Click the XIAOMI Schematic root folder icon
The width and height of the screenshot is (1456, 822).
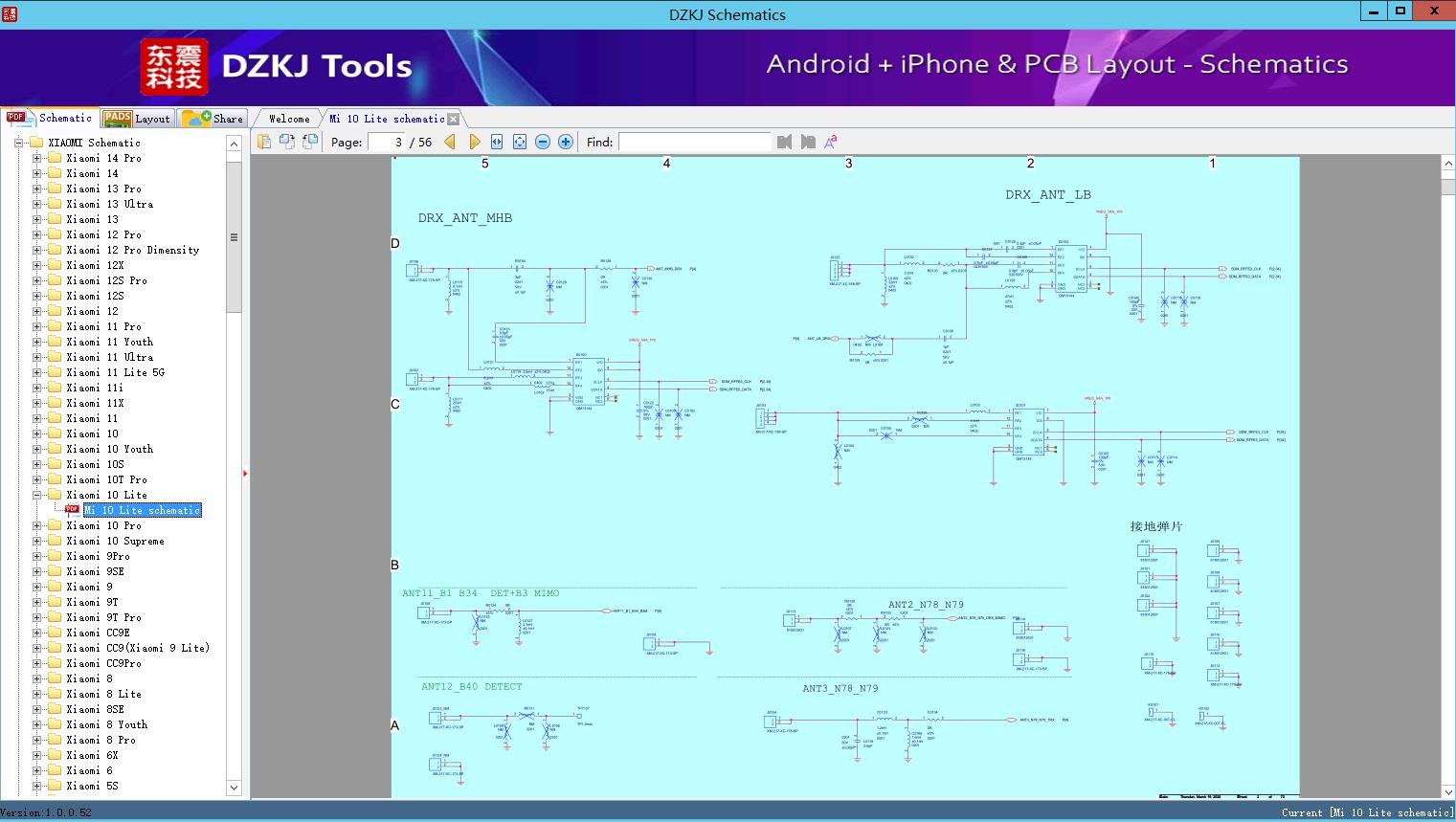pyautogui.click(x=36, y=143)
